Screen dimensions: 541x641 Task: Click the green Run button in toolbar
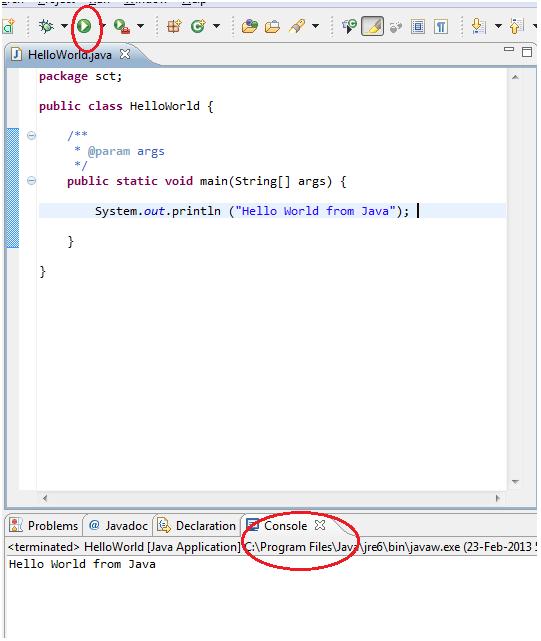[84, 26]
